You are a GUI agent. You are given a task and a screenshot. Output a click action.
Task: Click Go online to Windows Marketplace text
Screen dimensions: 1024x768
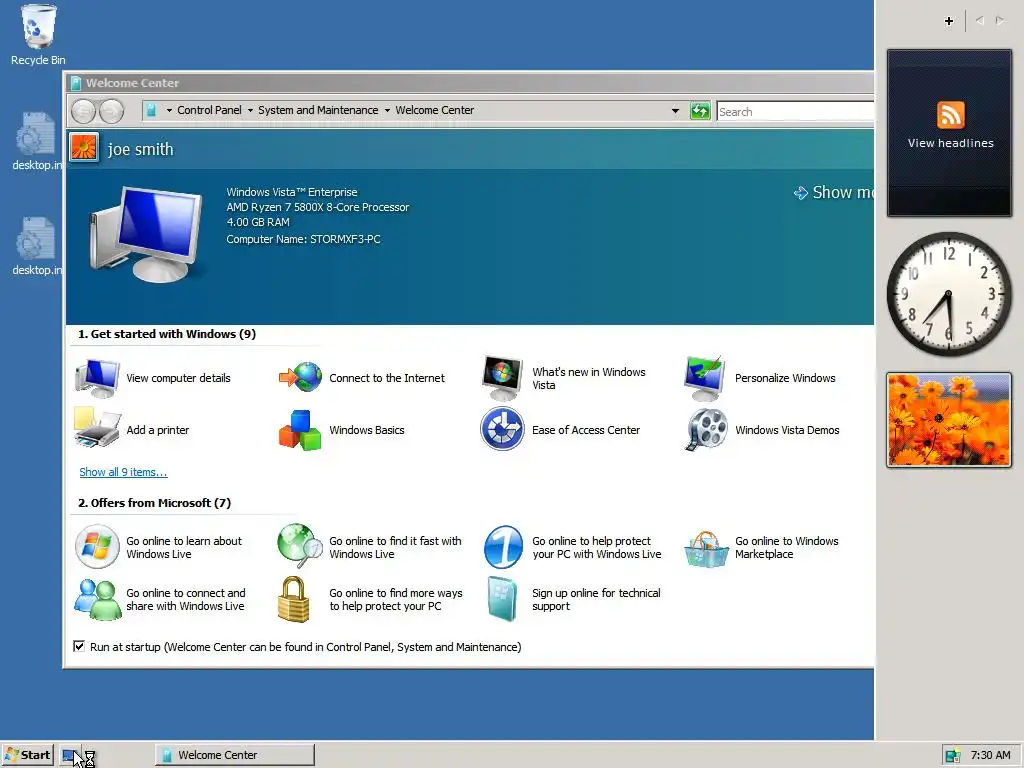(786, 547)
